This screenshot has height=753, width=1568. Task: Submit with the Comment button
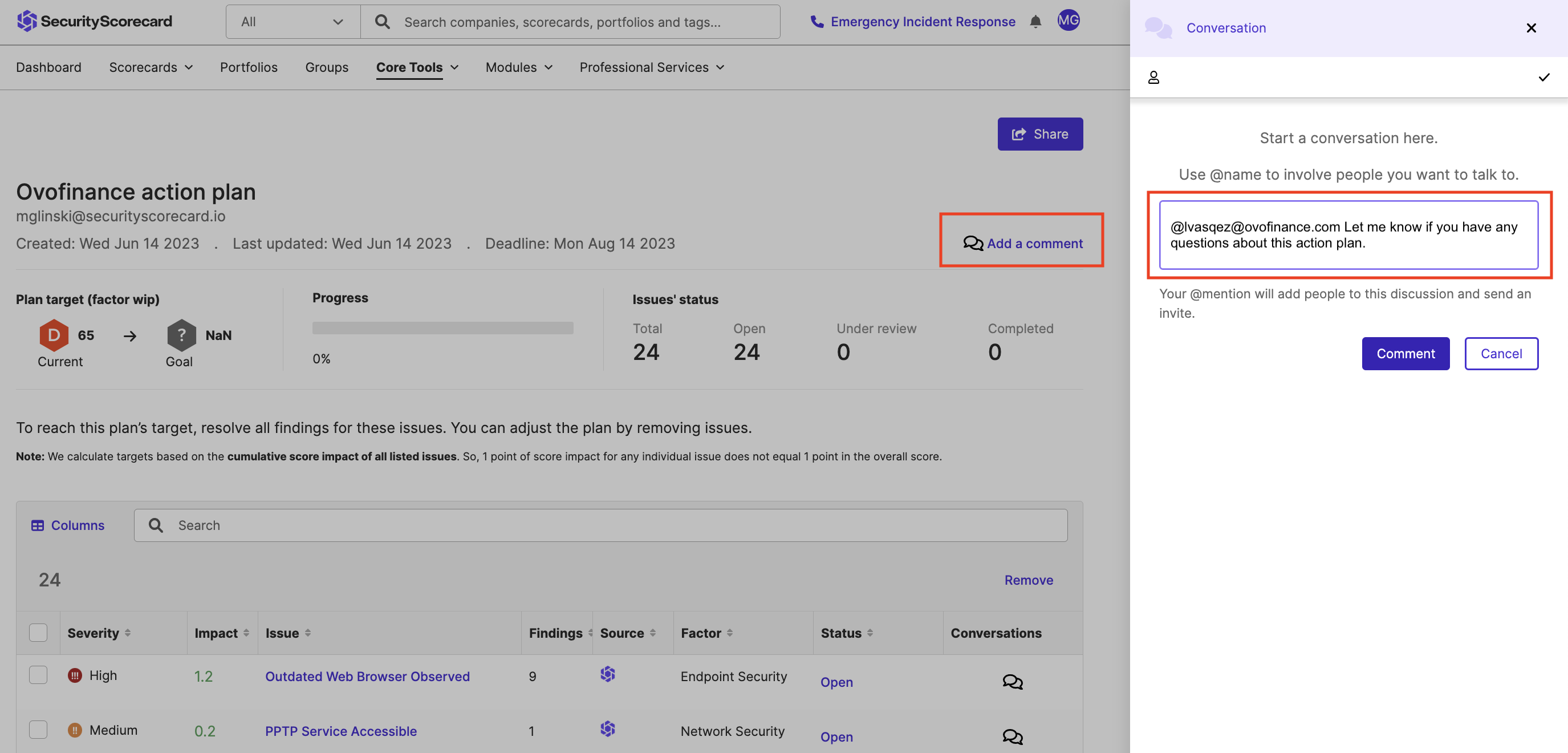click(1405, 353)
